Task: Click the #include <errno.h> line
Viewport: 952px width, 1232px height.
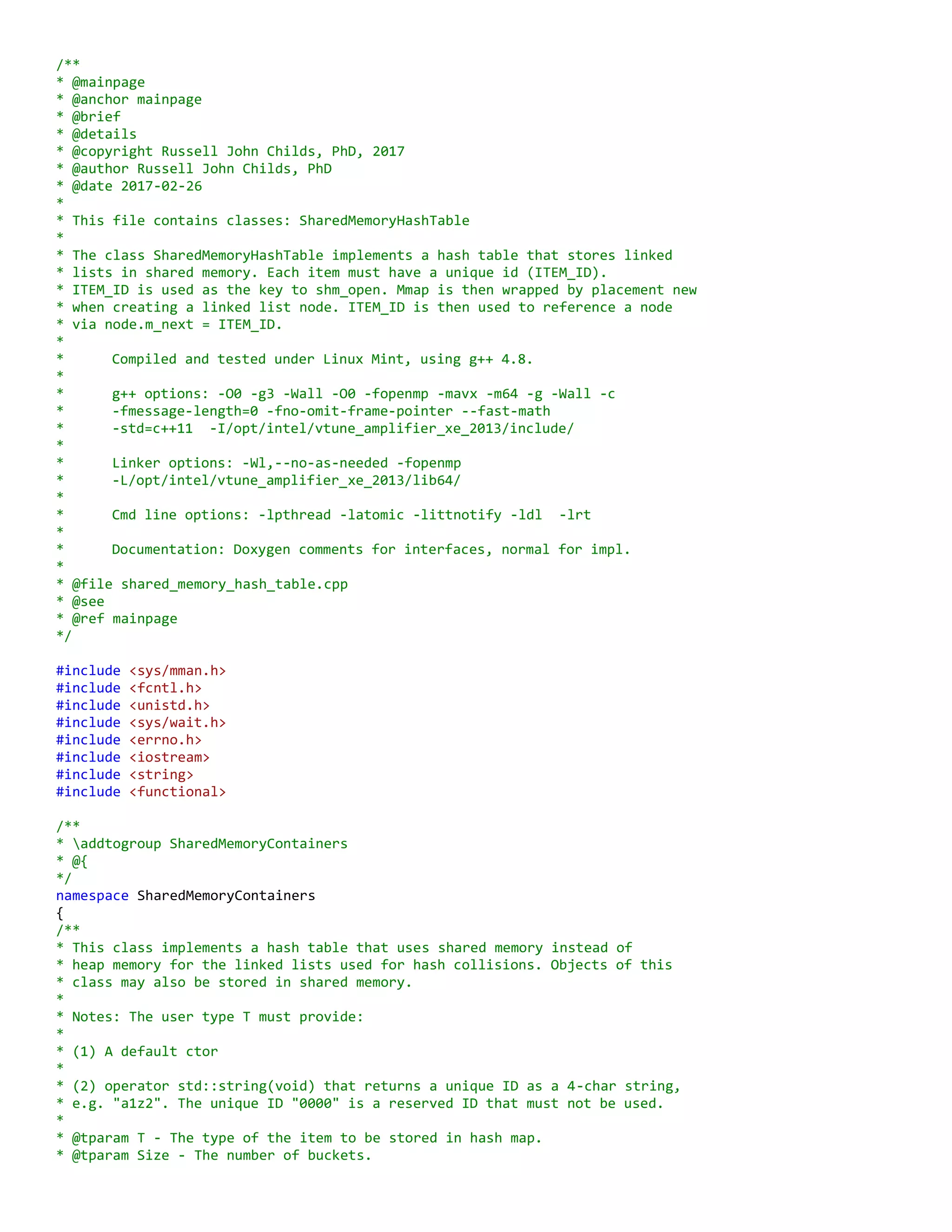Action: [129, 740]
